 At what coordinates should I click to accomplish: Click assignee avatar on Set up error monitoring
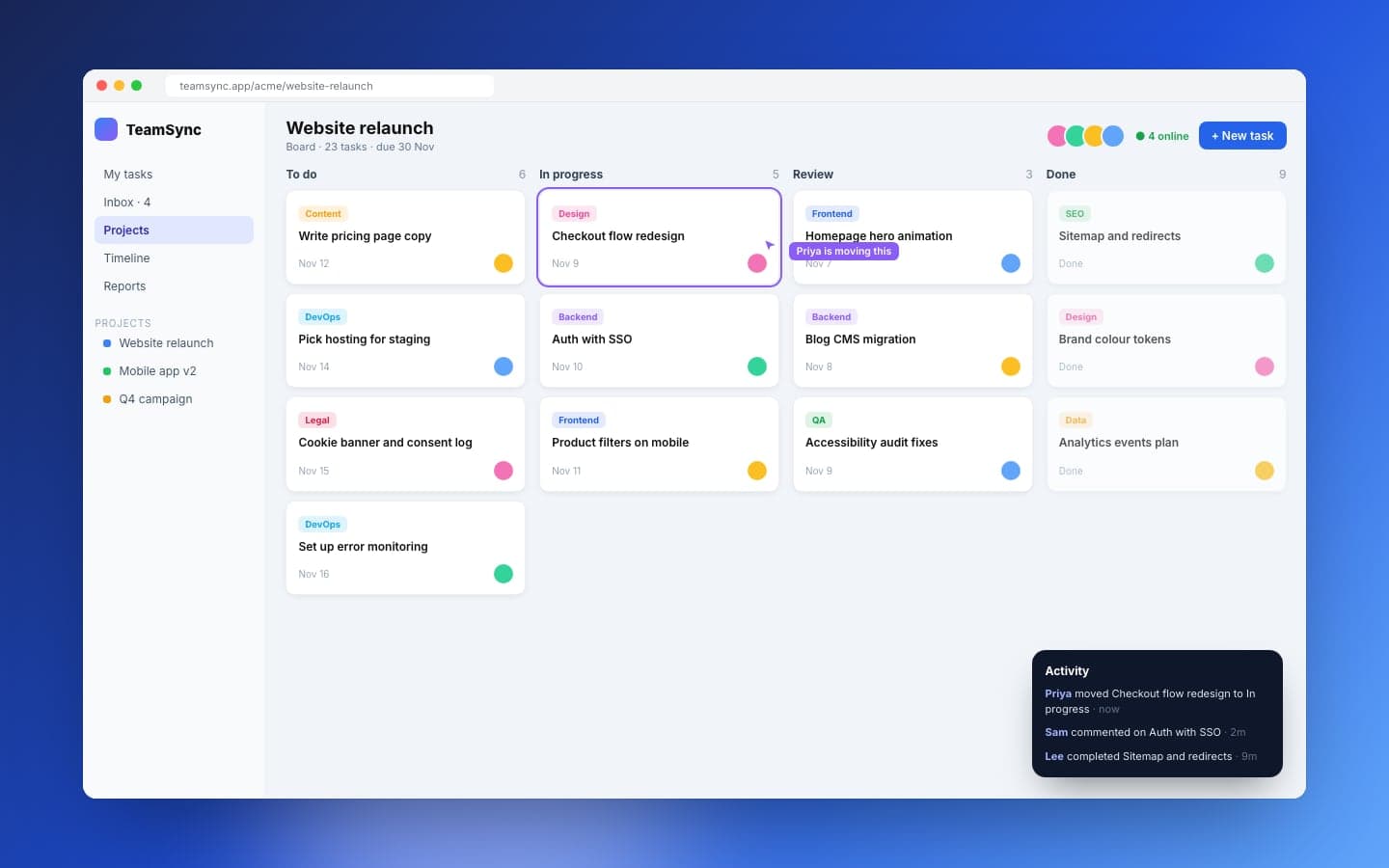504,574
